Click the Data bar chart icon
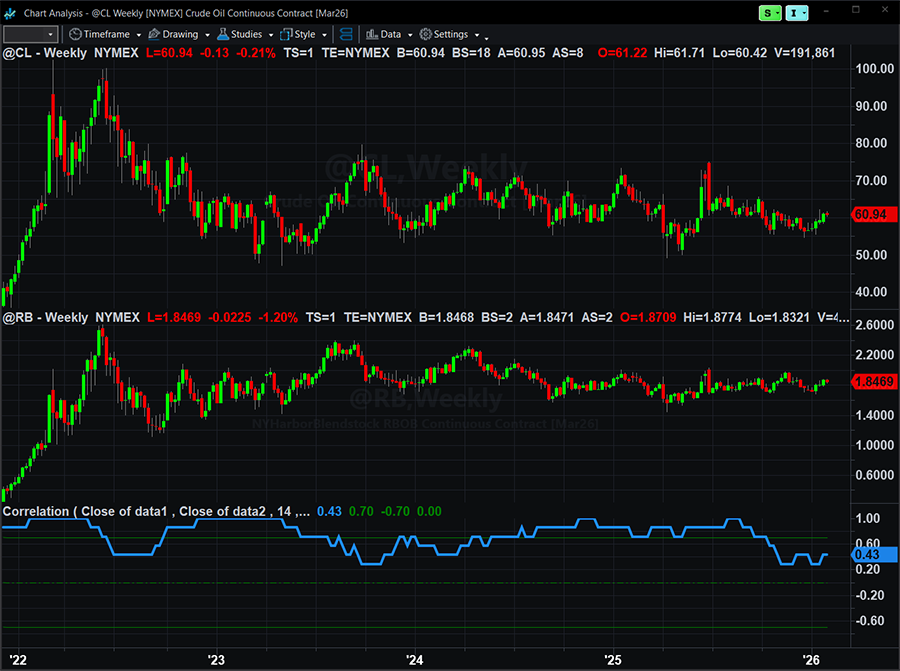900x671 pixels. pos(371,34)
